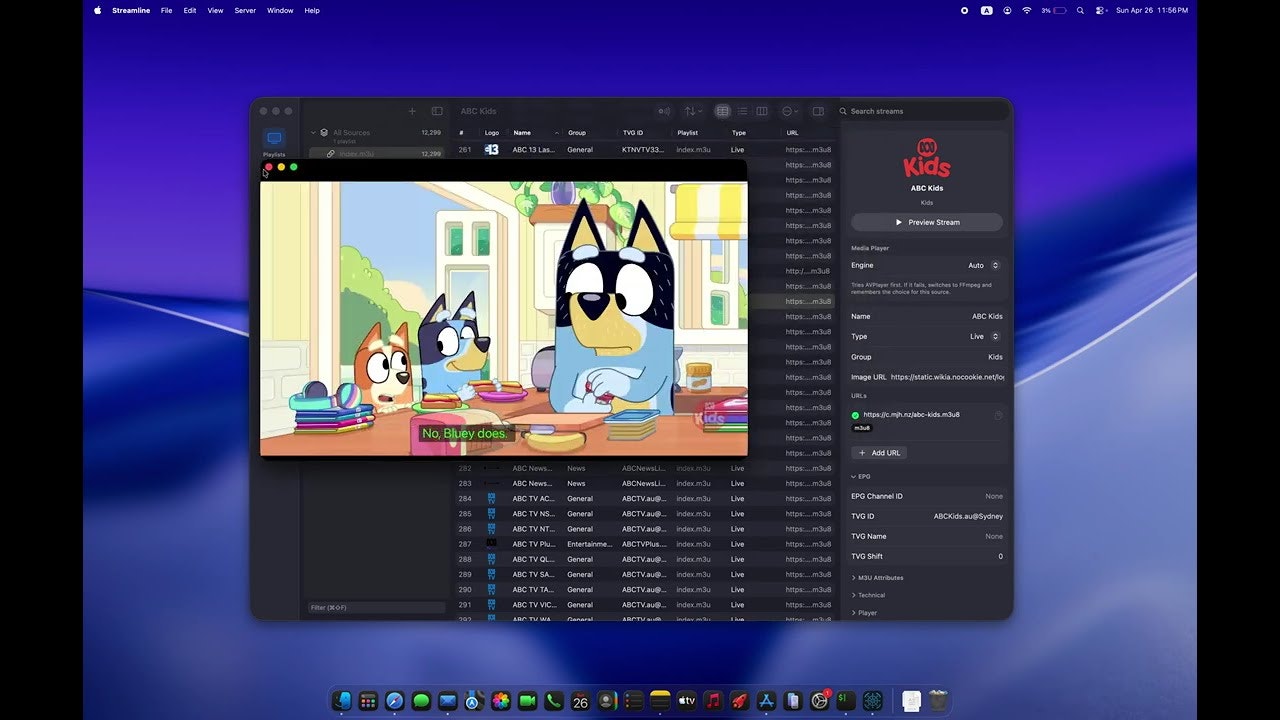Click the m3u8 format tag

861,428
